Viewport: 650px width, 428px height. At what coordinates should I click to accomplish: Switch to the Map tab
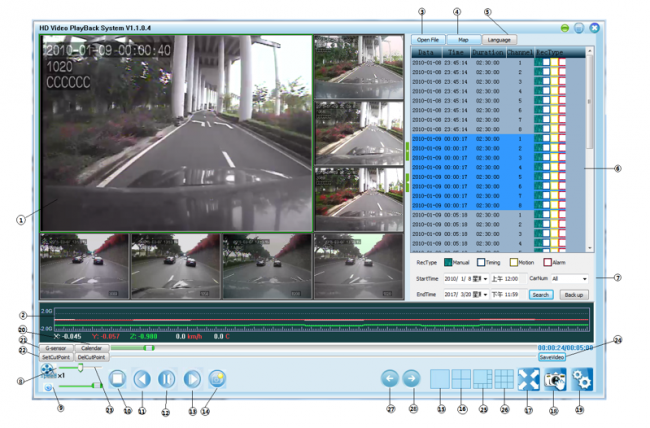[463, 39]
